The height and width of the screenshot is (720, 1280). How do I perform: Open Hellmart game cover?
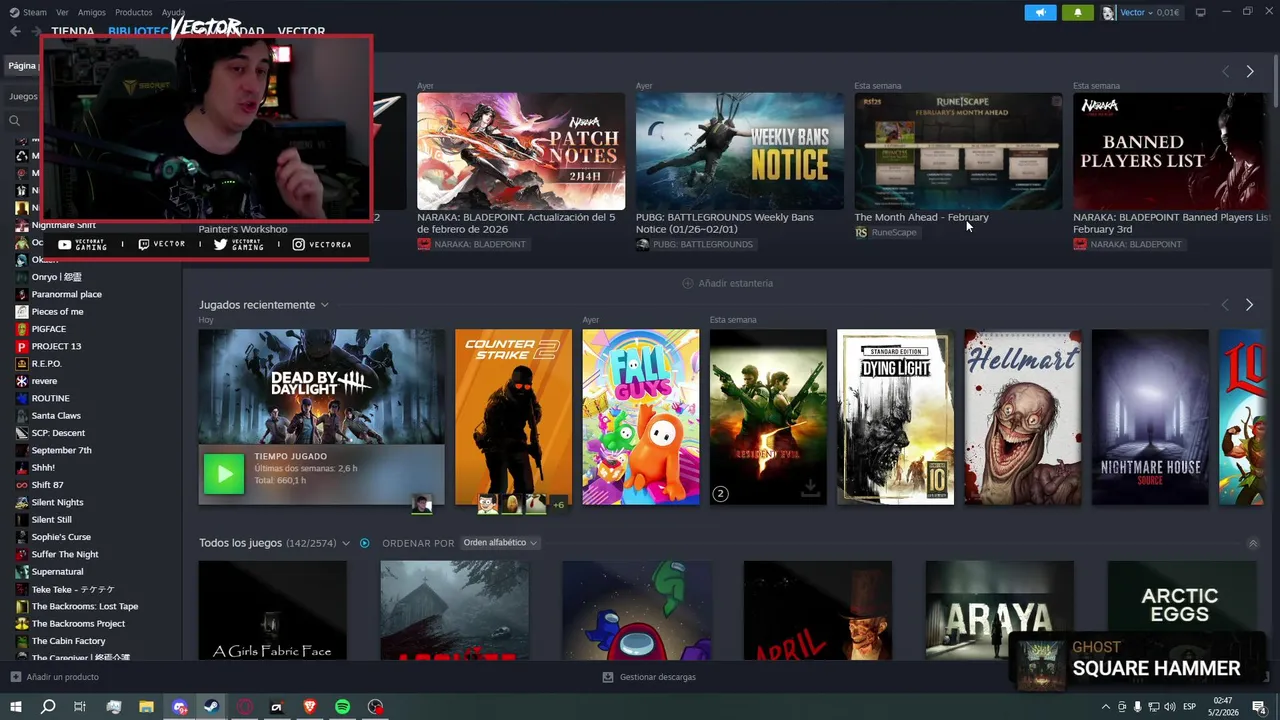pos(1023,417)
